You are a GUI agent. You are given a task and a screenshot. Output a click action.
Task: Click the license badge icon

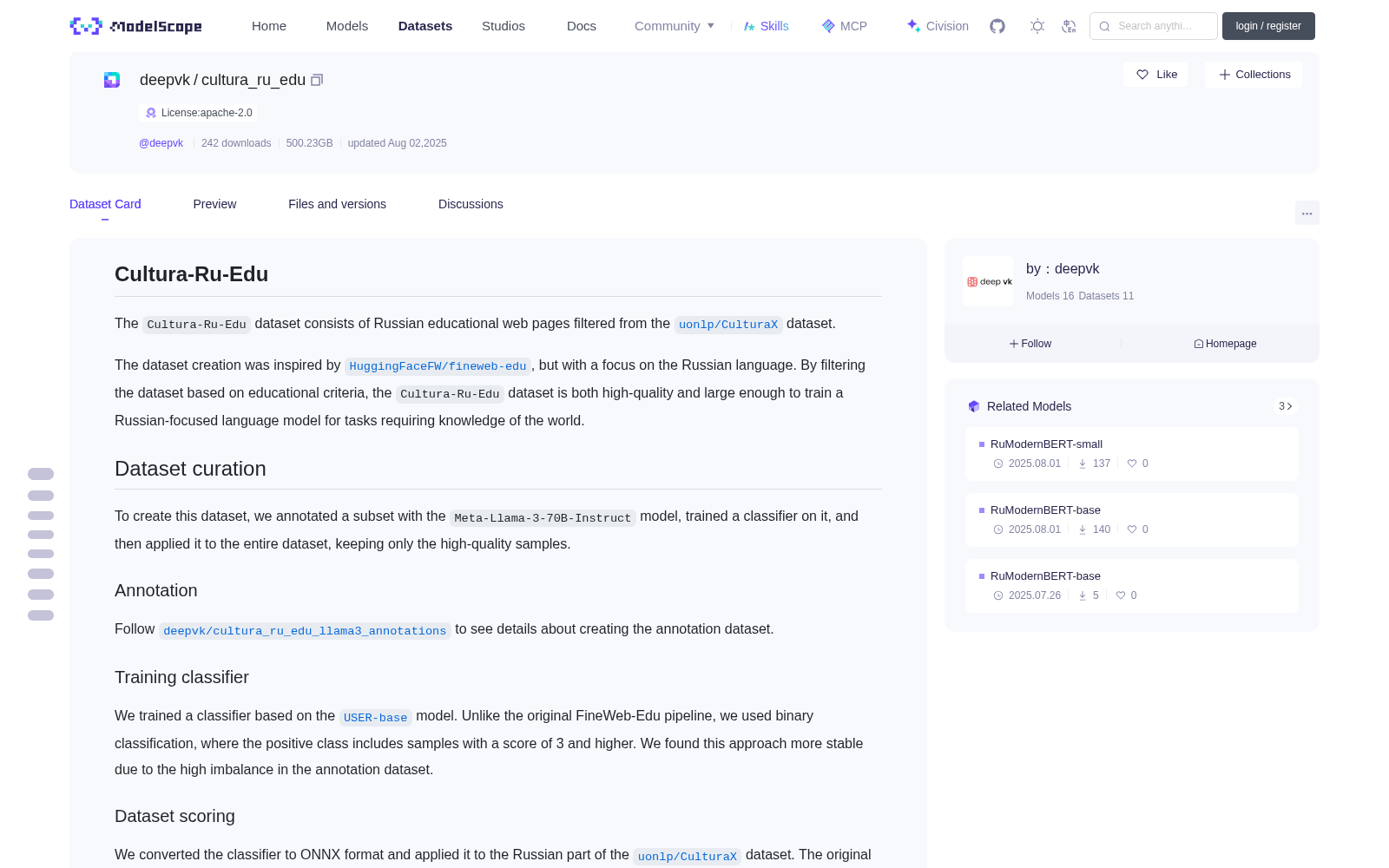click(151, 113)
